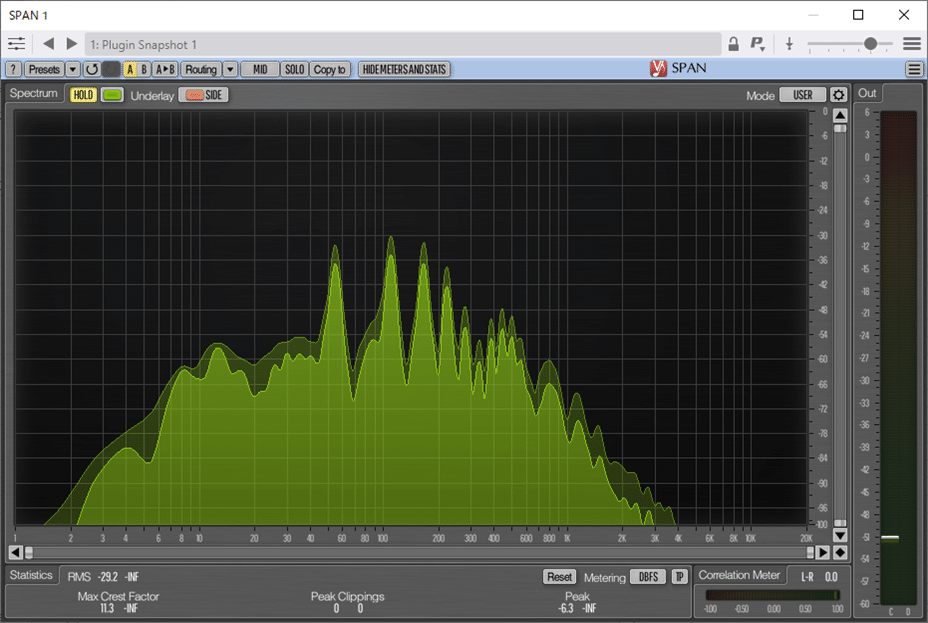Image resolution: width=928 pixels, height=623 pixels.
Task: Click HIDE METERS AND STATS button
Action: [x=404, y=69]
